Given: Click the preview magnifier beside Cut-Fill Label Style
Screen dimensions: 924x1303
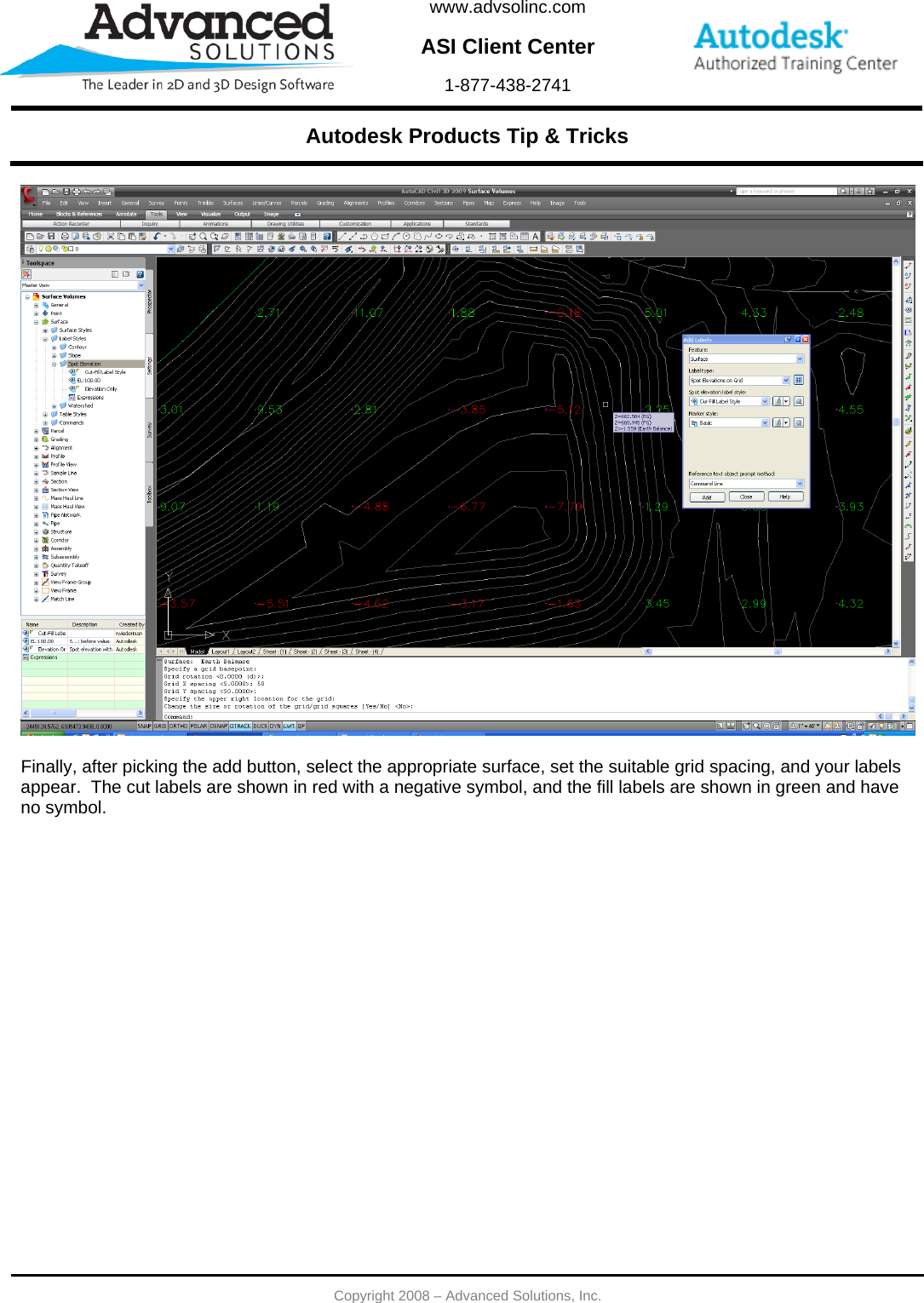Looking at the screenshot, I should 799,401.
